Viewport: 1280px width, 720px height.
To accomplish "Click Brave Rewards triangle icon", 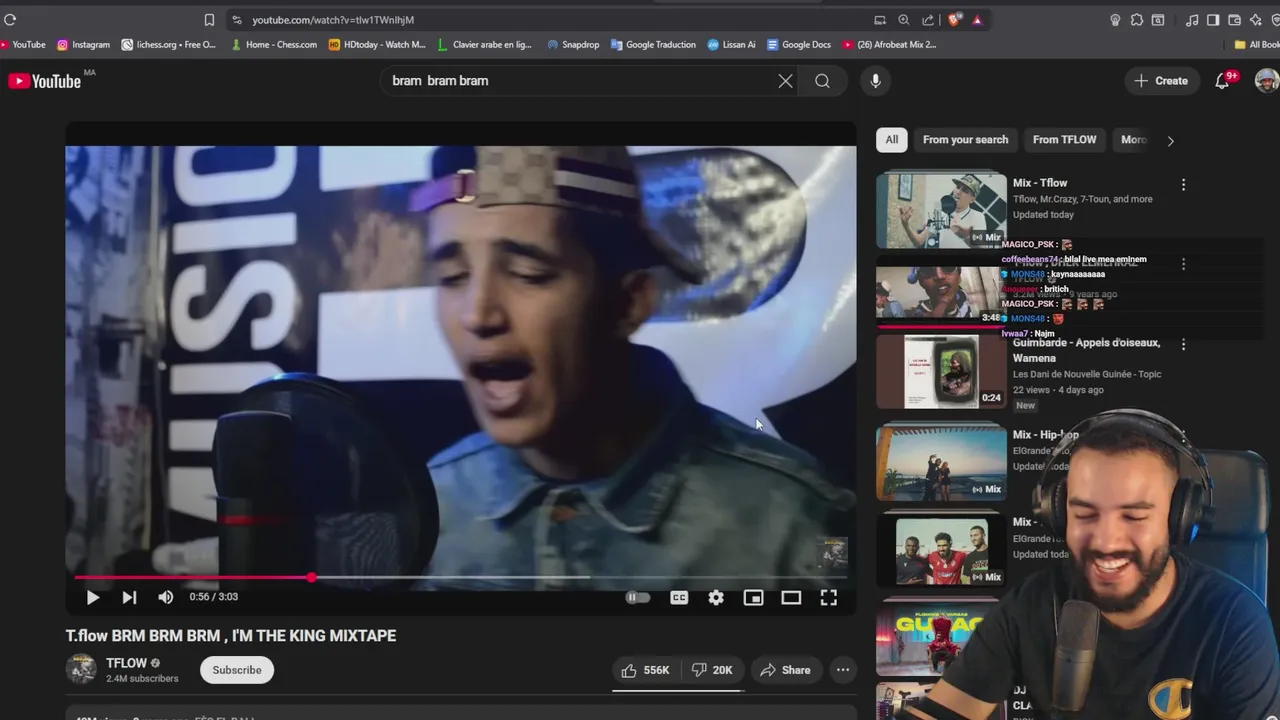I will coord(977,19).
